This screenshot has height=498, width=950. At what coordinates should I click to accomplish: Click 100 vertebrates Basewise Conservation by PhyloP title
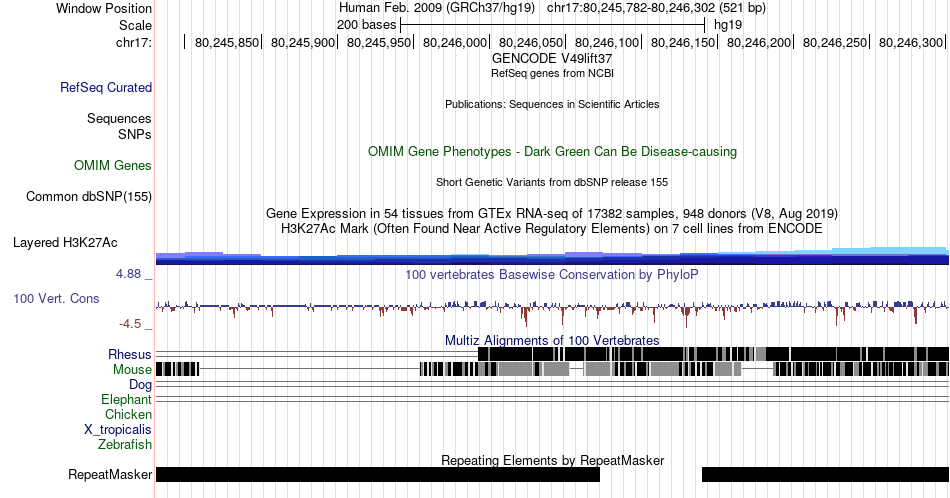552,274
